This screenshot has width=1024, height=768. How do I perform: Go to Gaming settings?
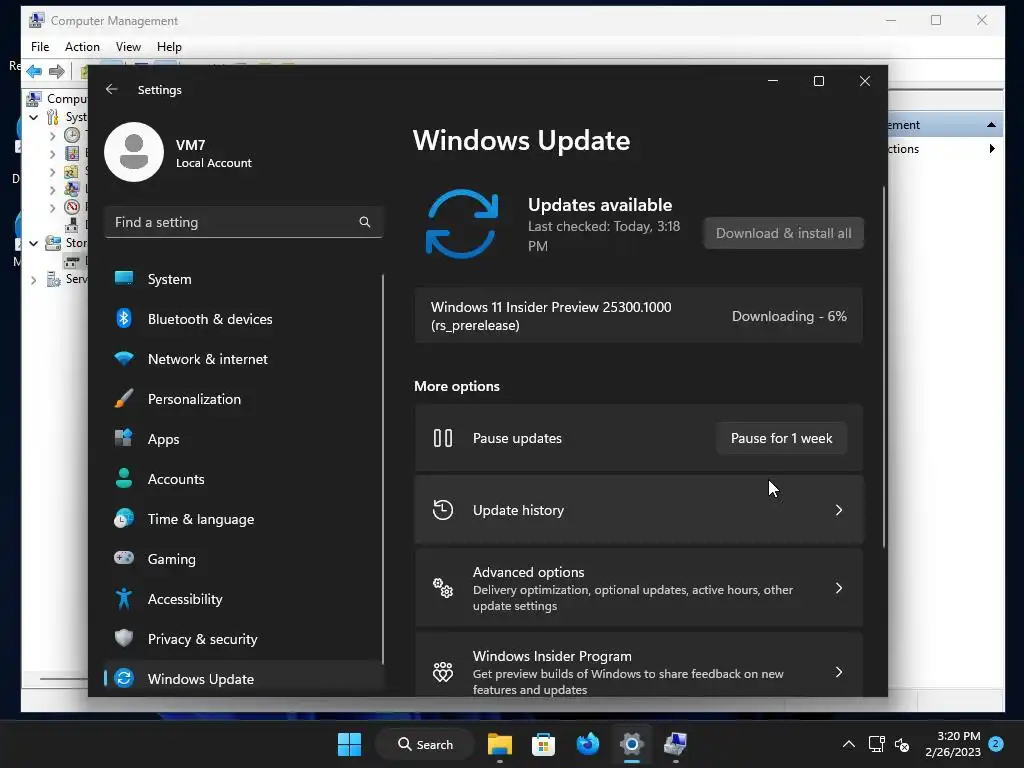pos(243,559)
